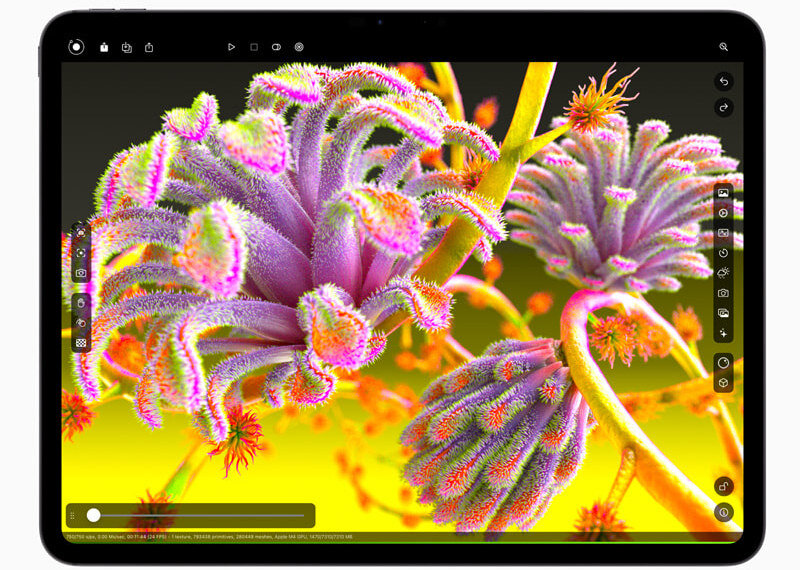Tap the focus picker with brackets icon
The height and width of the screenshot is (570, 800).
click(81, 233)
